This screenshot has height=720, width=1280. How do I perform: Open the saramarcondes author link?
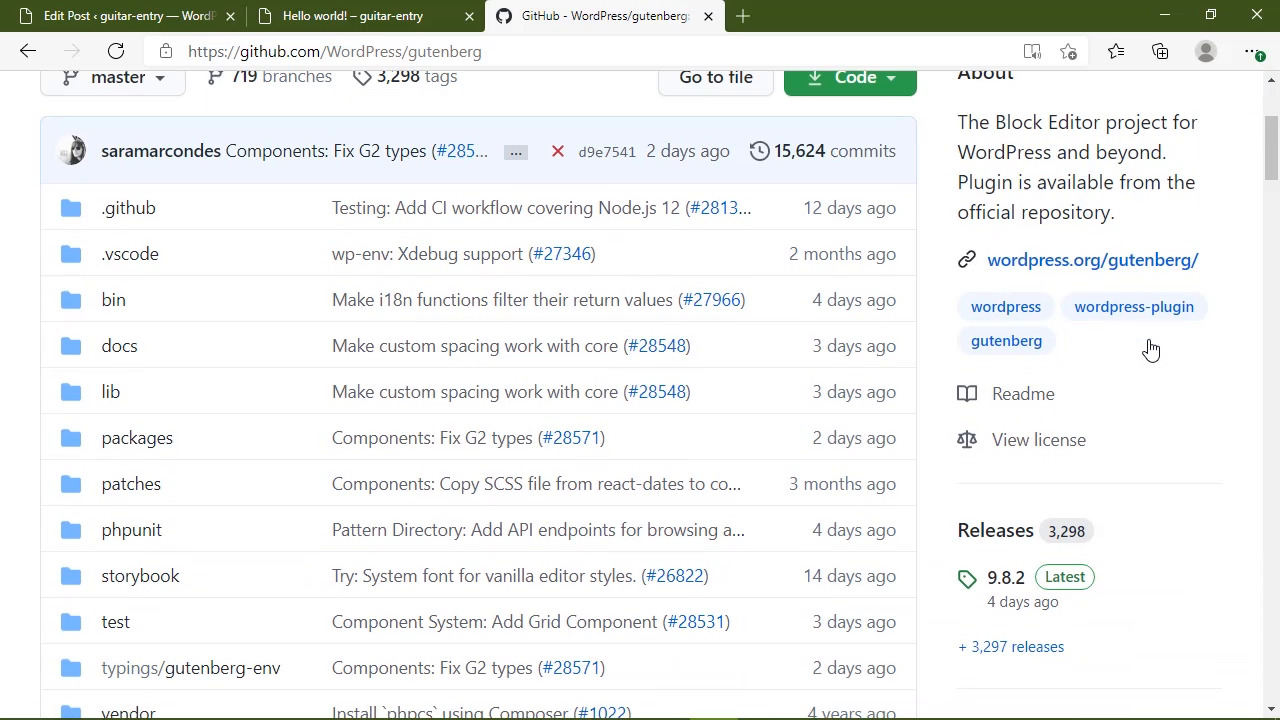(x=161, y=151)
